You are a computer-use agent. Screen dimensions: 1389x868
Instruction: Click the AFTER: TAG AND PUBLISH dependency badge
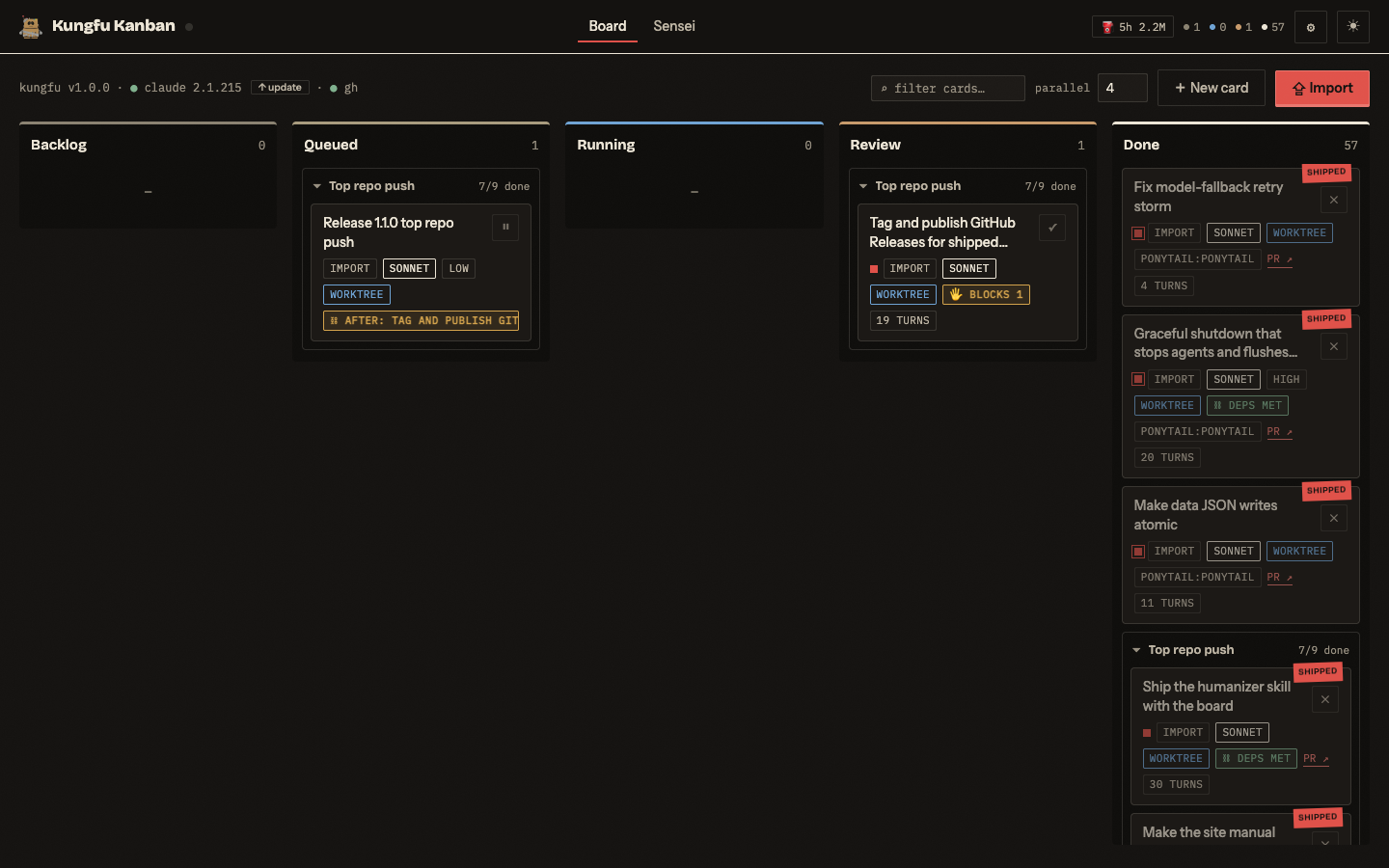pos(421,321)
